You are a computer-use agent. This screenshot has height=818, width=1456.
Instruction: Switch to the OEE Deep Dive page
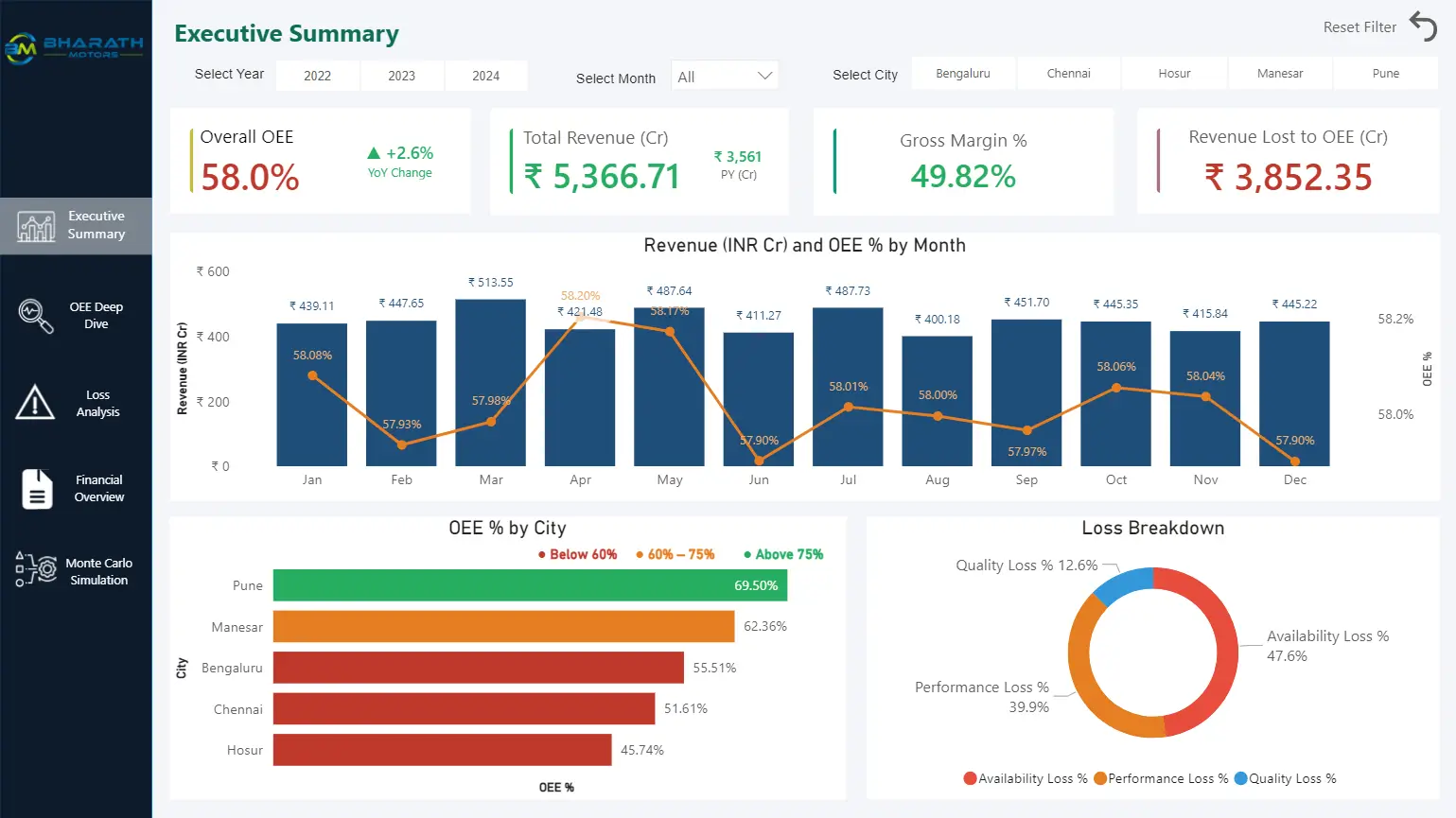76,314
